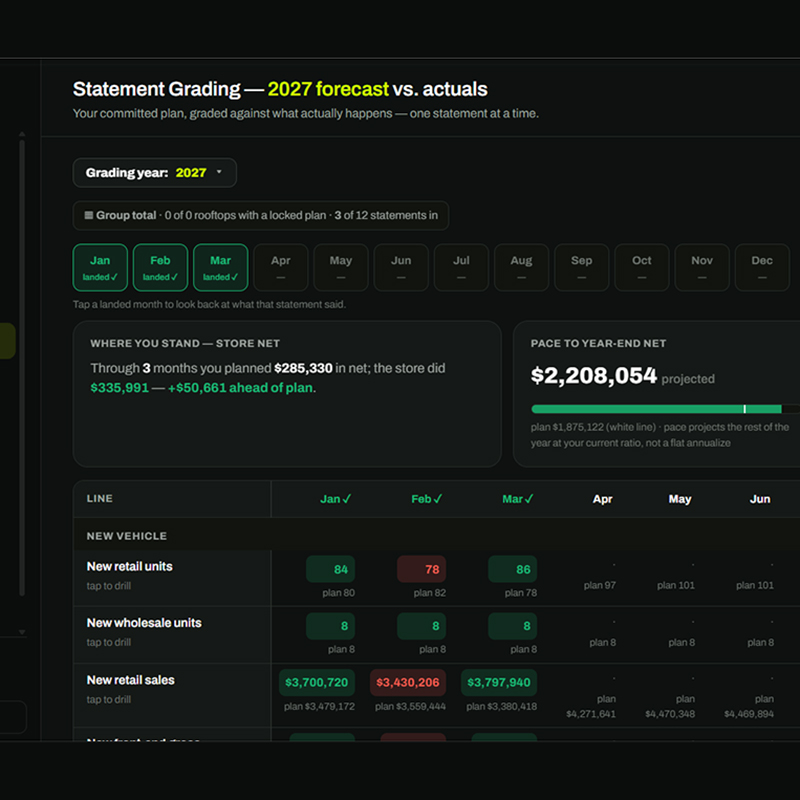Click the sidebar vertical scrollbar
The height and width of the screenshot is (800, 800).
(x=22, y=367)
